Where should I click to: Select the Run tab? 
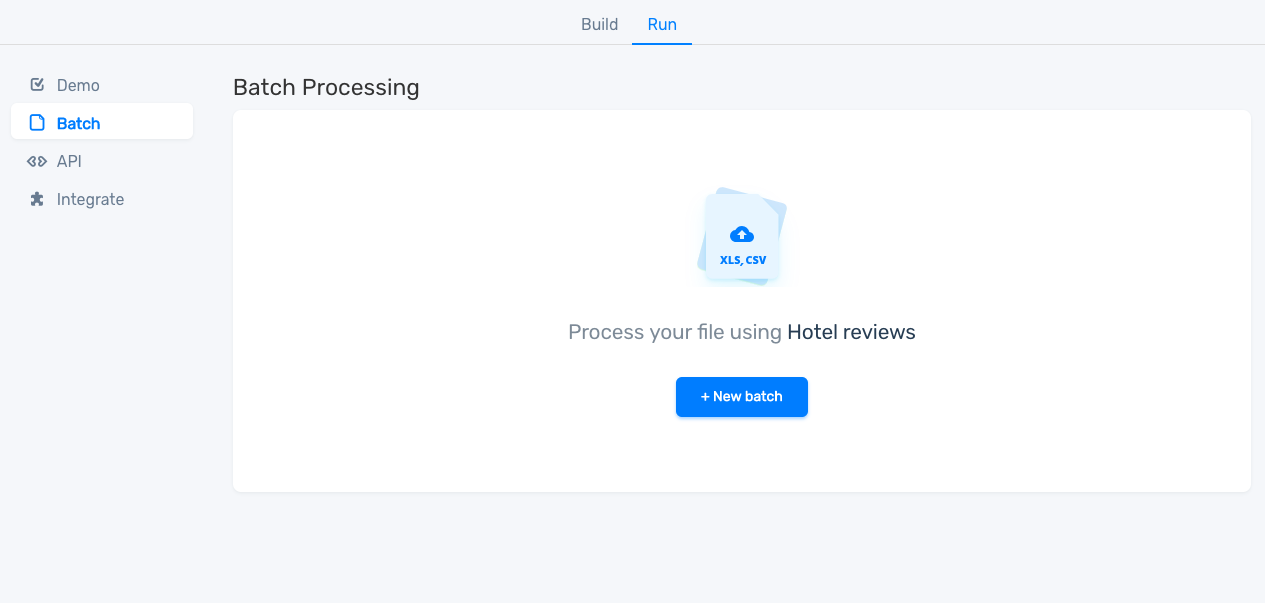pyautogui.click(x=662, y=24)
